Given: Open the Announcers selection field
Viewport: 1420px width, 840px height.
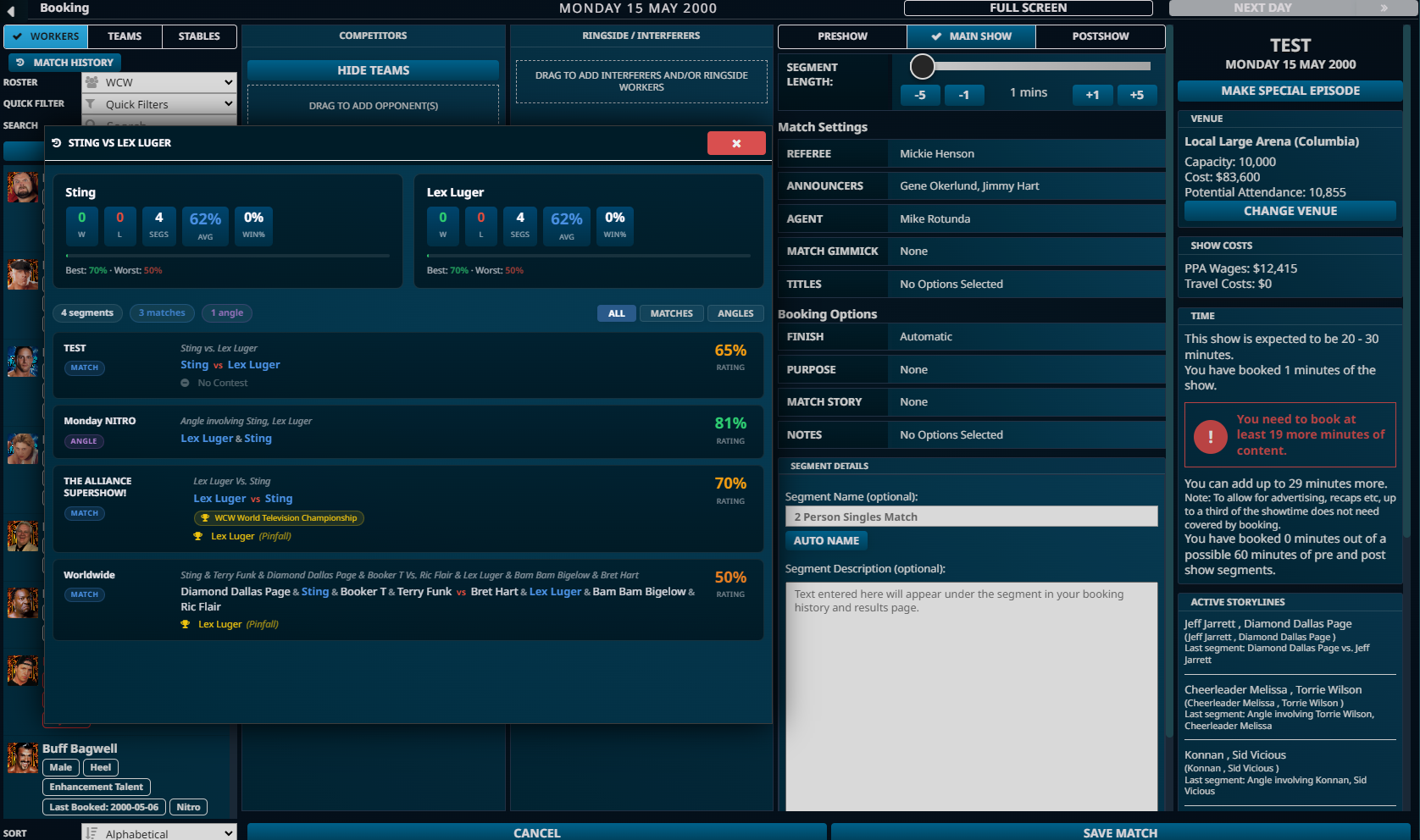Looking at the screenshot, I should (1027, 186).
